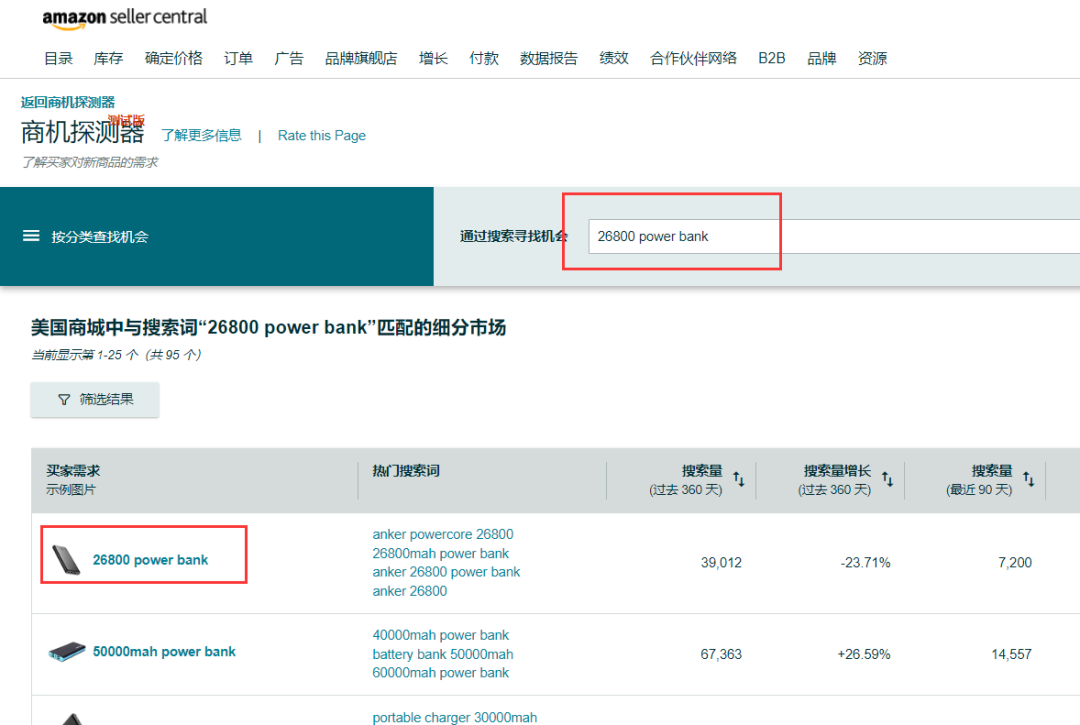Click the Rate this Page link
Screen dimensions: 1080x725
pyautogui.click(x=322, y=136)
